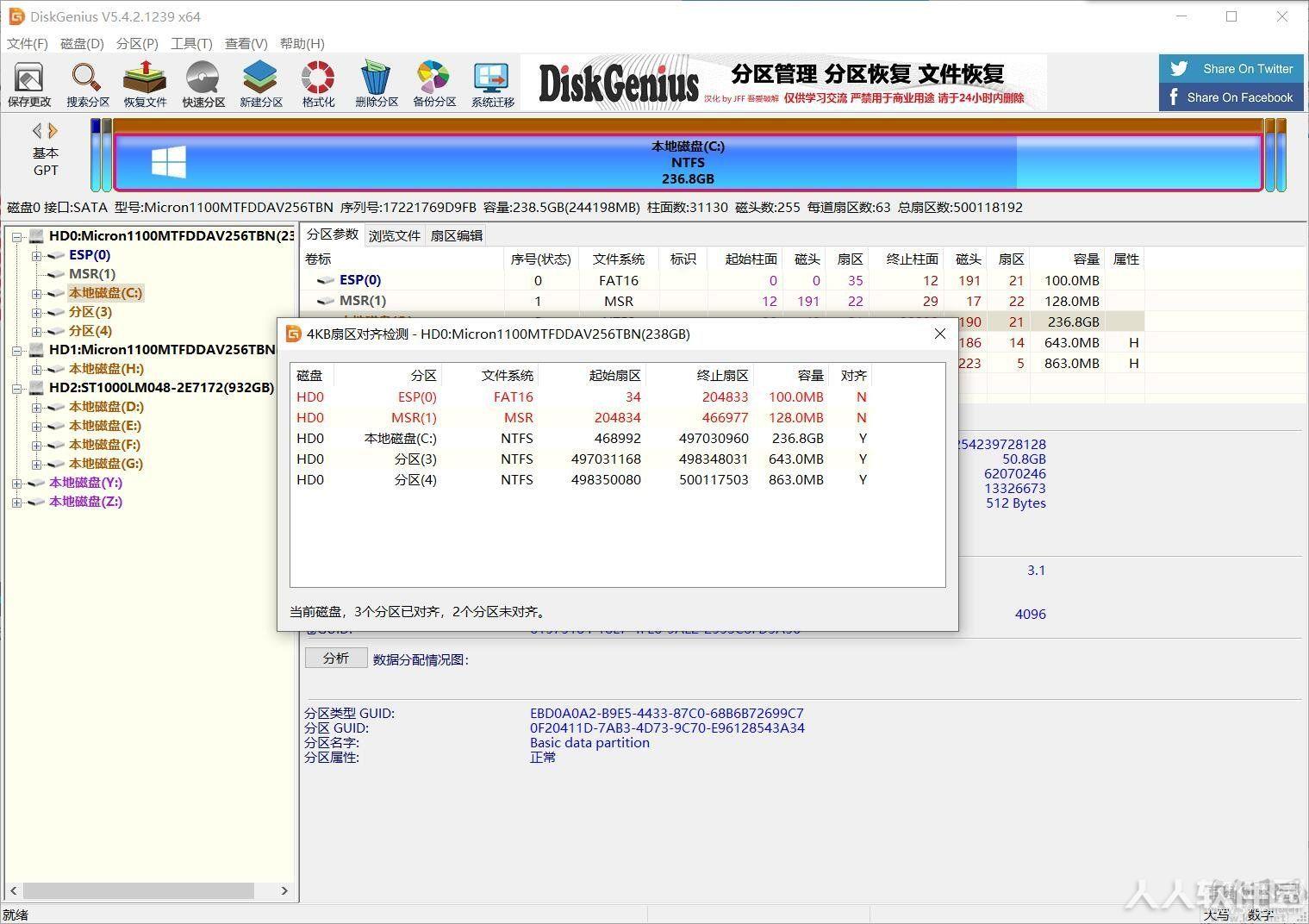Click the DiskGenius title bar app icon
The width and height of the screenshot is (1309, 924).
click(16, 16)
